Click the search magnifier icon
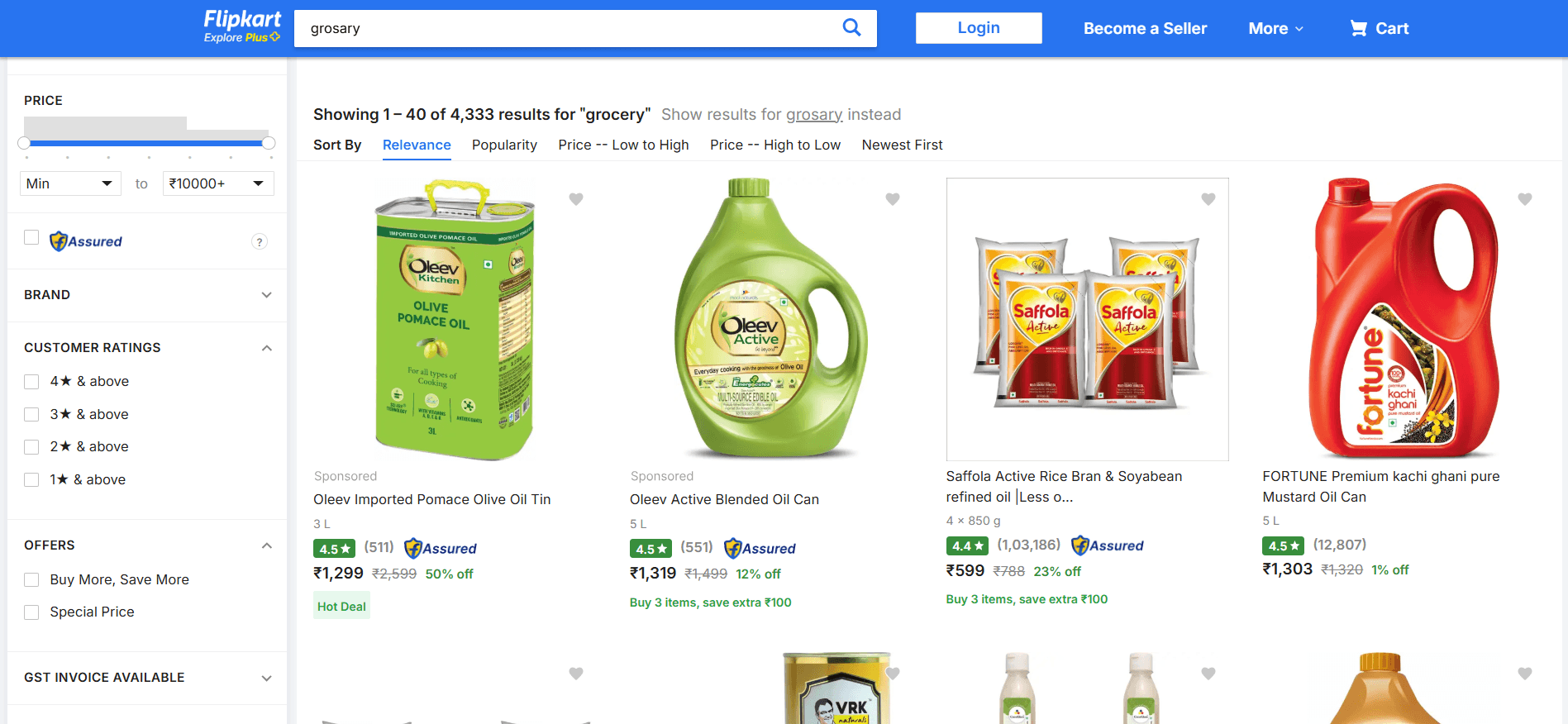1568x724 pixels. tap(851, 27)
